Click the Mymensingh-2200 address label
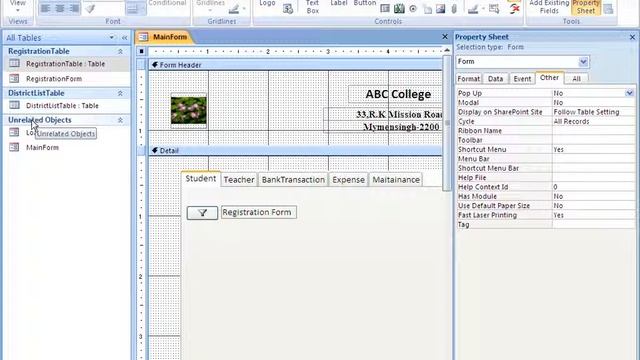 pos(401,127)
